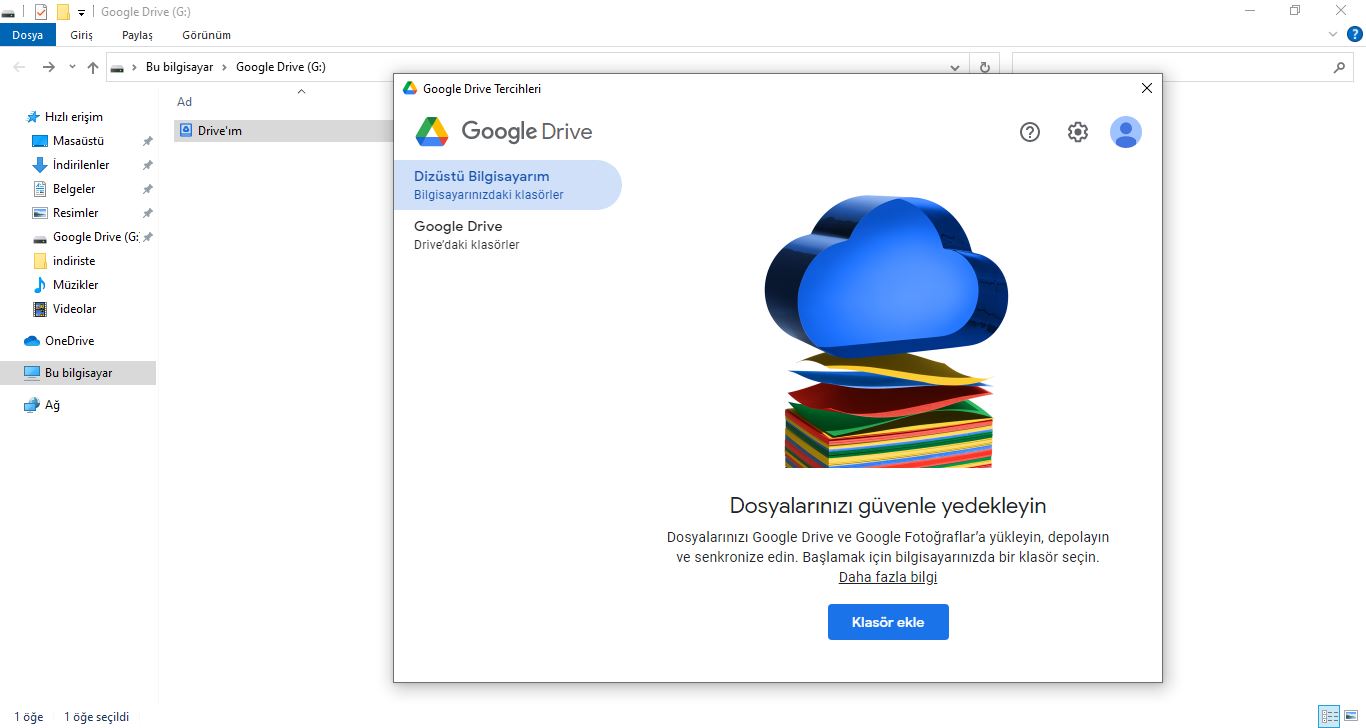Image resolution: width=1366 pixels, height=728 pixels.
Task: Select Dizüstü Bilgisayarım section
Action: [508, 185]
